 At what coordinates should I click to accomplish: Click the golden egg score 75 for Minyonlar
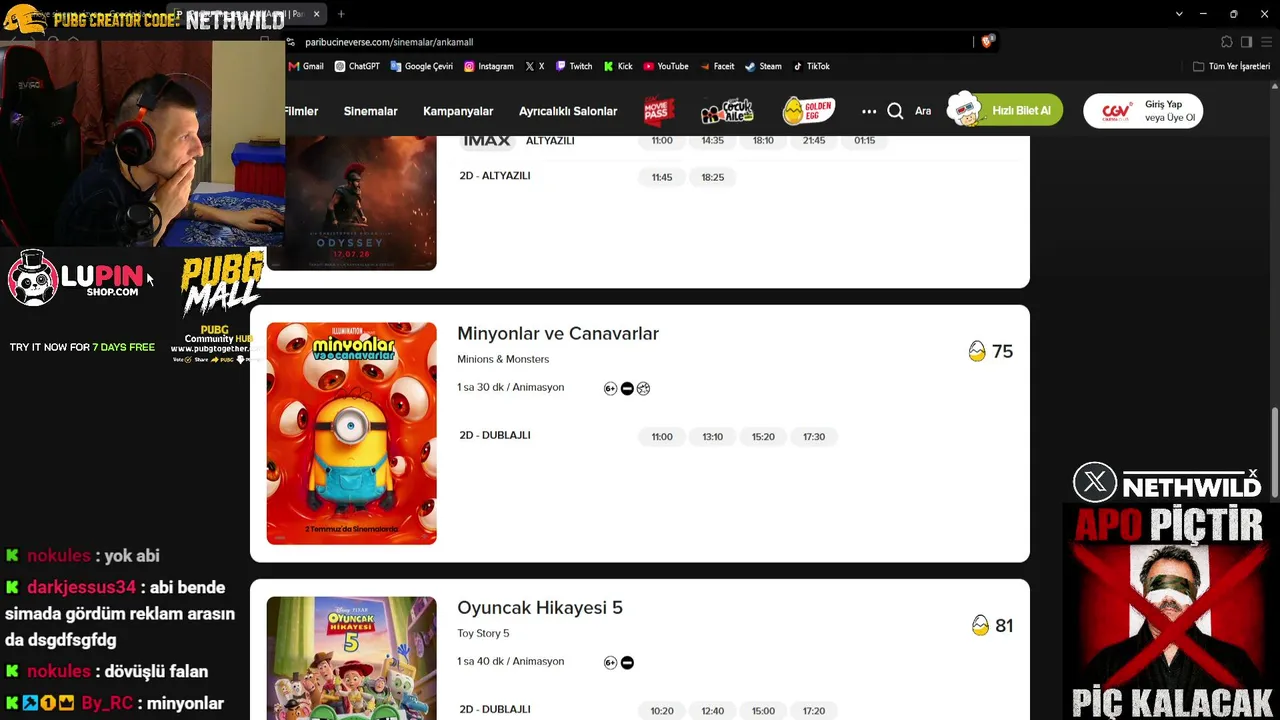(x=991, y=351)
